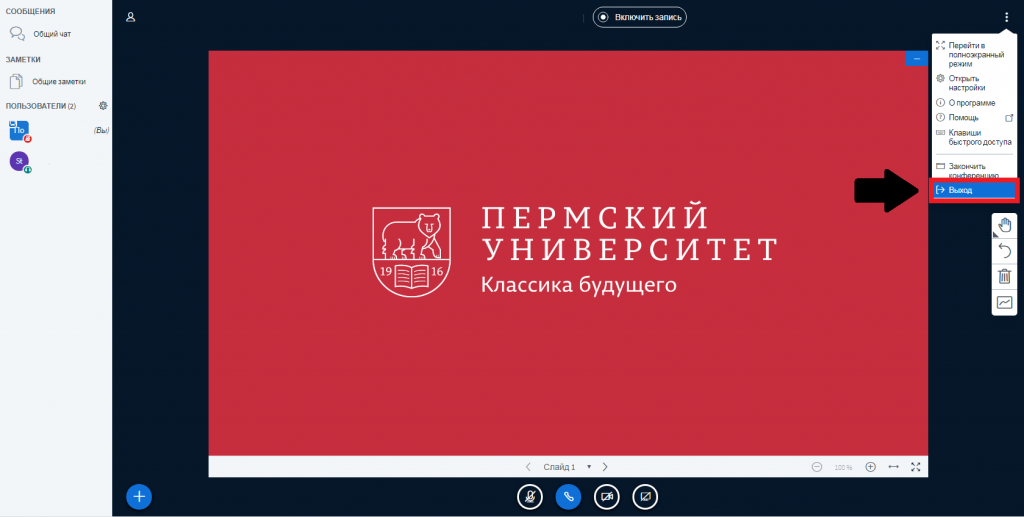Turn on multi-user whiteboard icon
This screenshot has width=1024, height=517.
tap(1005, 302)
